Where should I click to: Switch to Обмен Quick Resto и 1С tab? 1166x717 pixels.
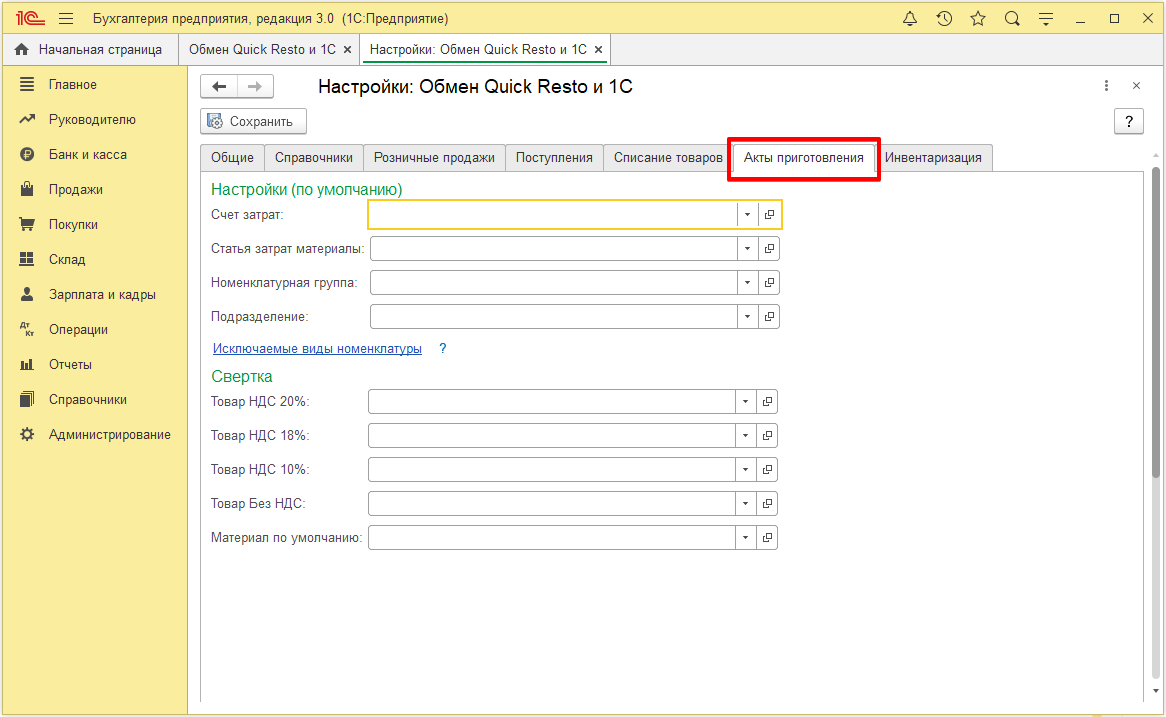tap(262, 50)
